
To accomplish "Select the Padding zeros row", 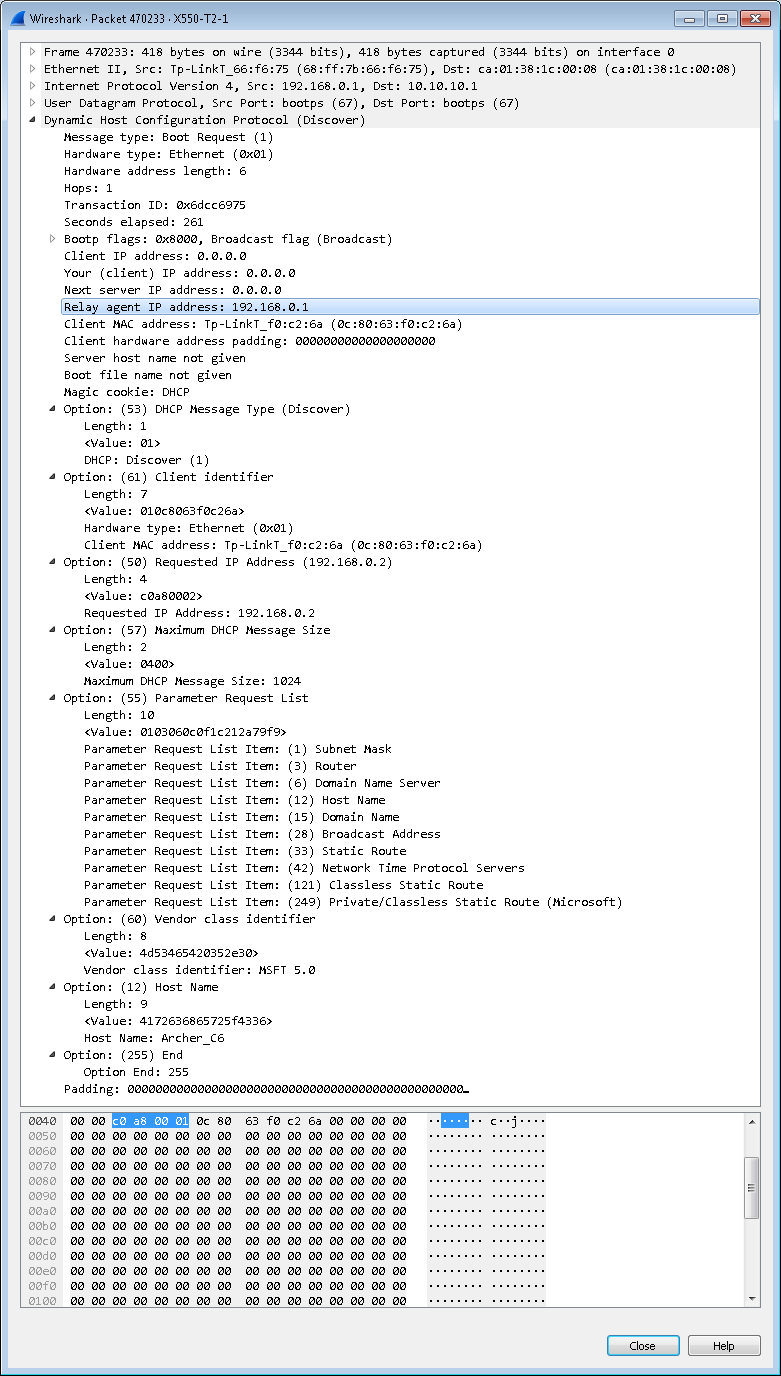I will 267,1089.
